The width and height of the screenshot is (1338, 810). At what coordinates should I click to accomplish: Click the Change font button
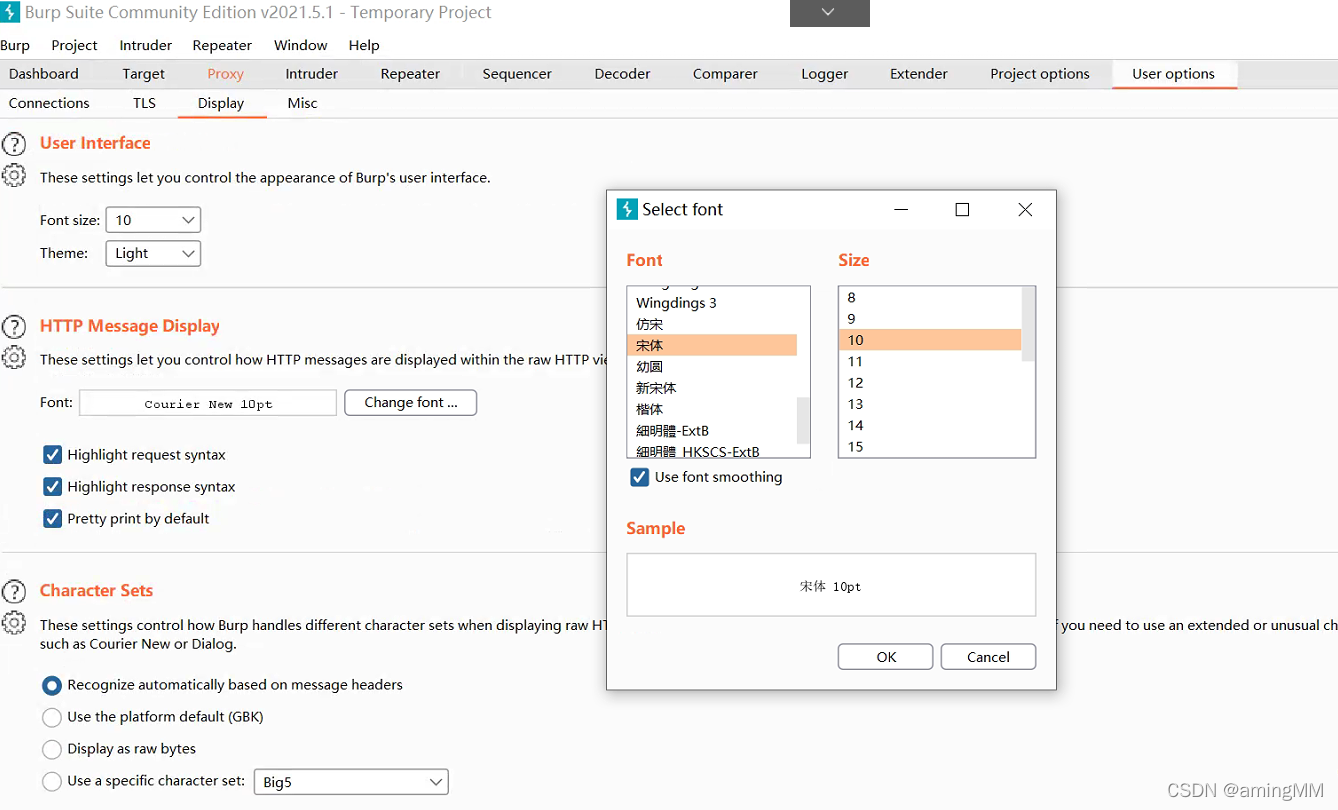click(411, 403)
